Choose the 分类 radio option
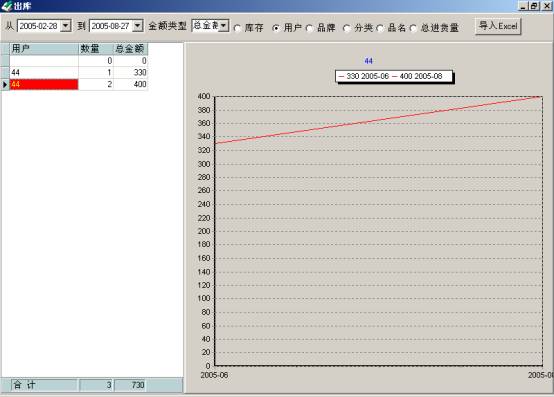 347,28
